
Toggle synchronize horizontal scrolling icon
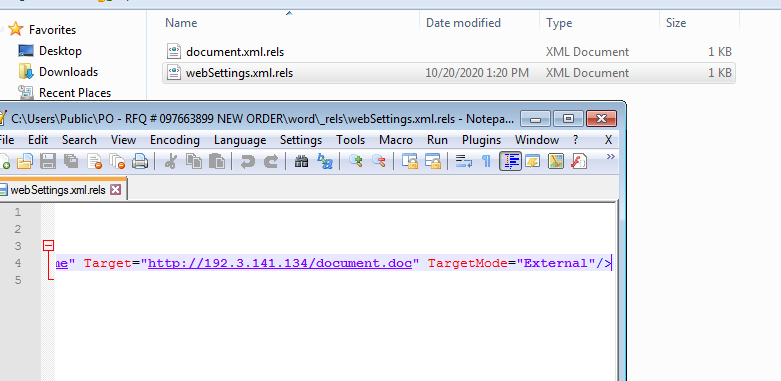[432, 161]
